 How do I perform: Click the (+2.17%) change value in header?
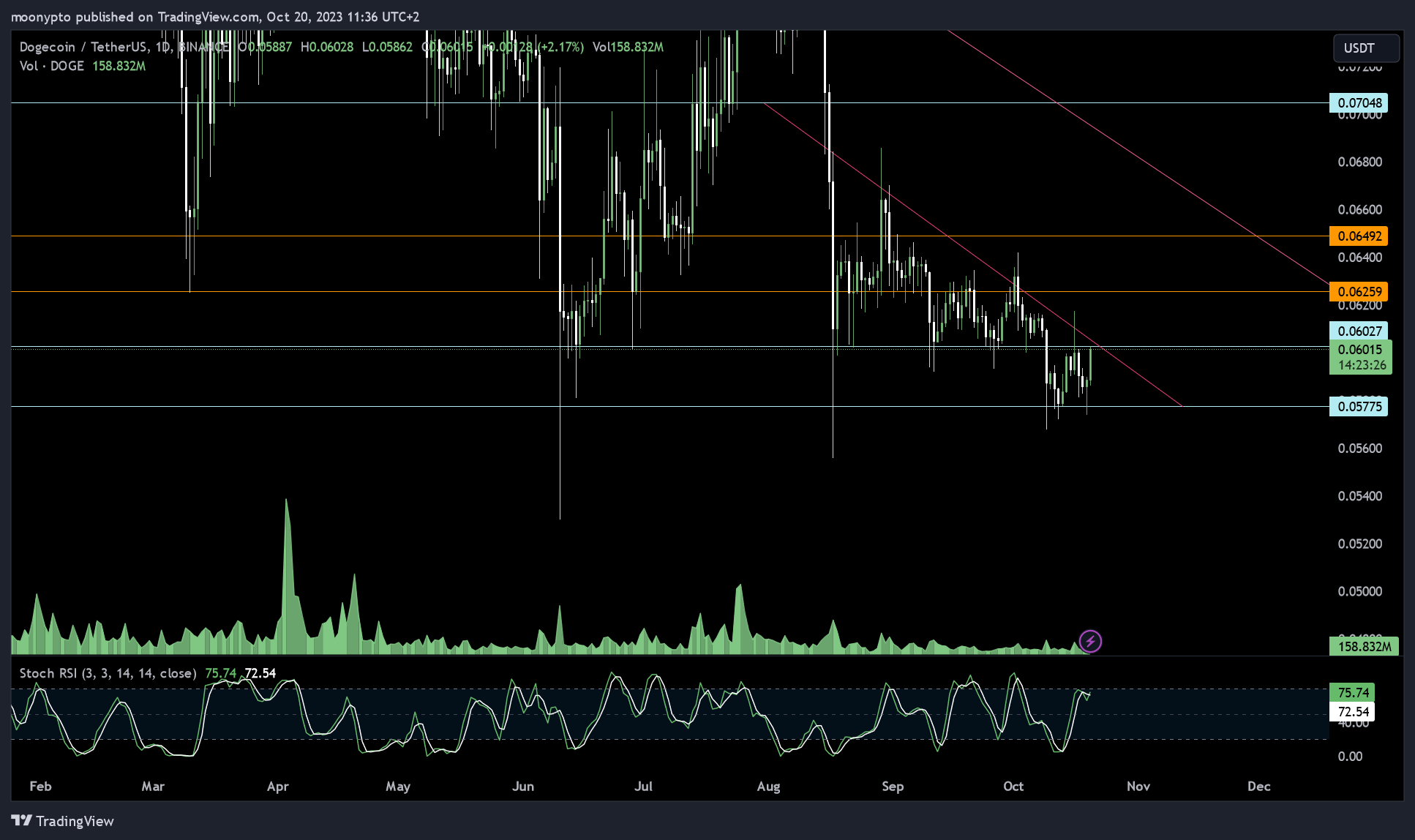coord(560,47)
